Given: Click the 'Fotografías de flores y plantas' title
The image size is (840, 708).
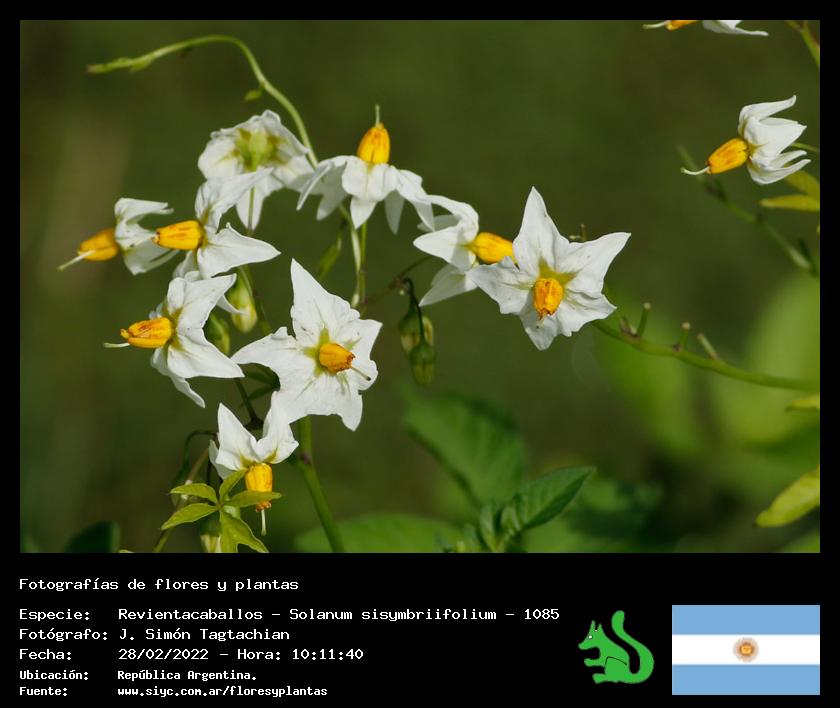Looking at the screenshot, I should tap(159, 584).
